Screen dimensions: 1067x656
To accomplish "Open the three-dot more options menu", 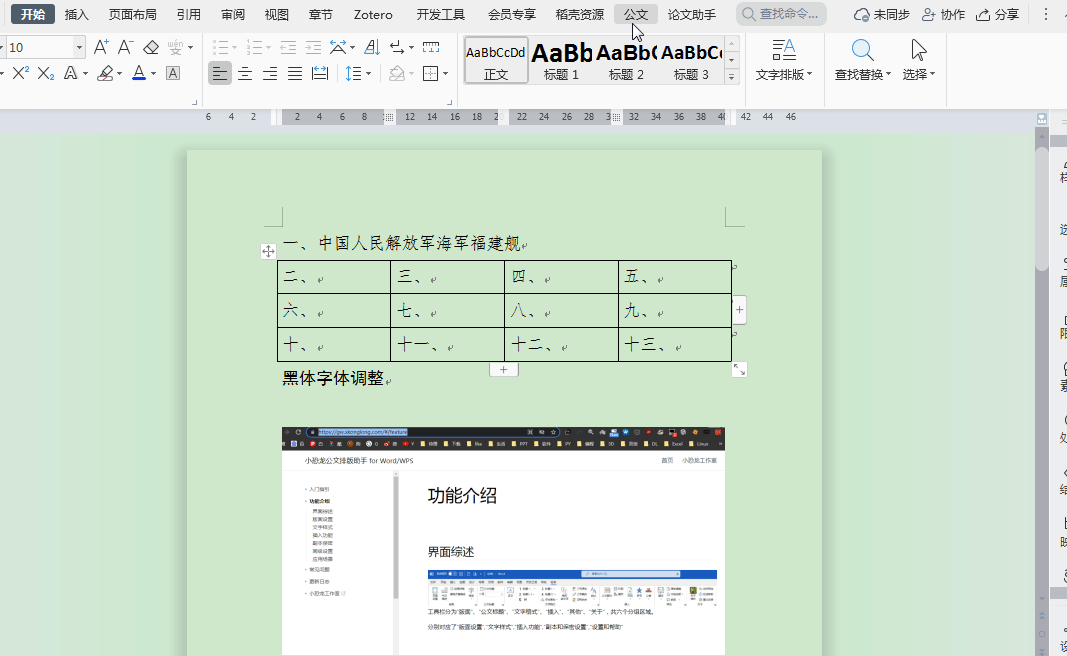I will pyautogui.click(x=1046, y=14).
